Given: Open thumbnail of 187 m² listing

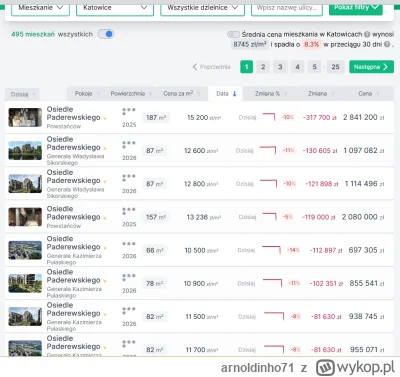Looking at the screenshot, I should coord(25,117).
